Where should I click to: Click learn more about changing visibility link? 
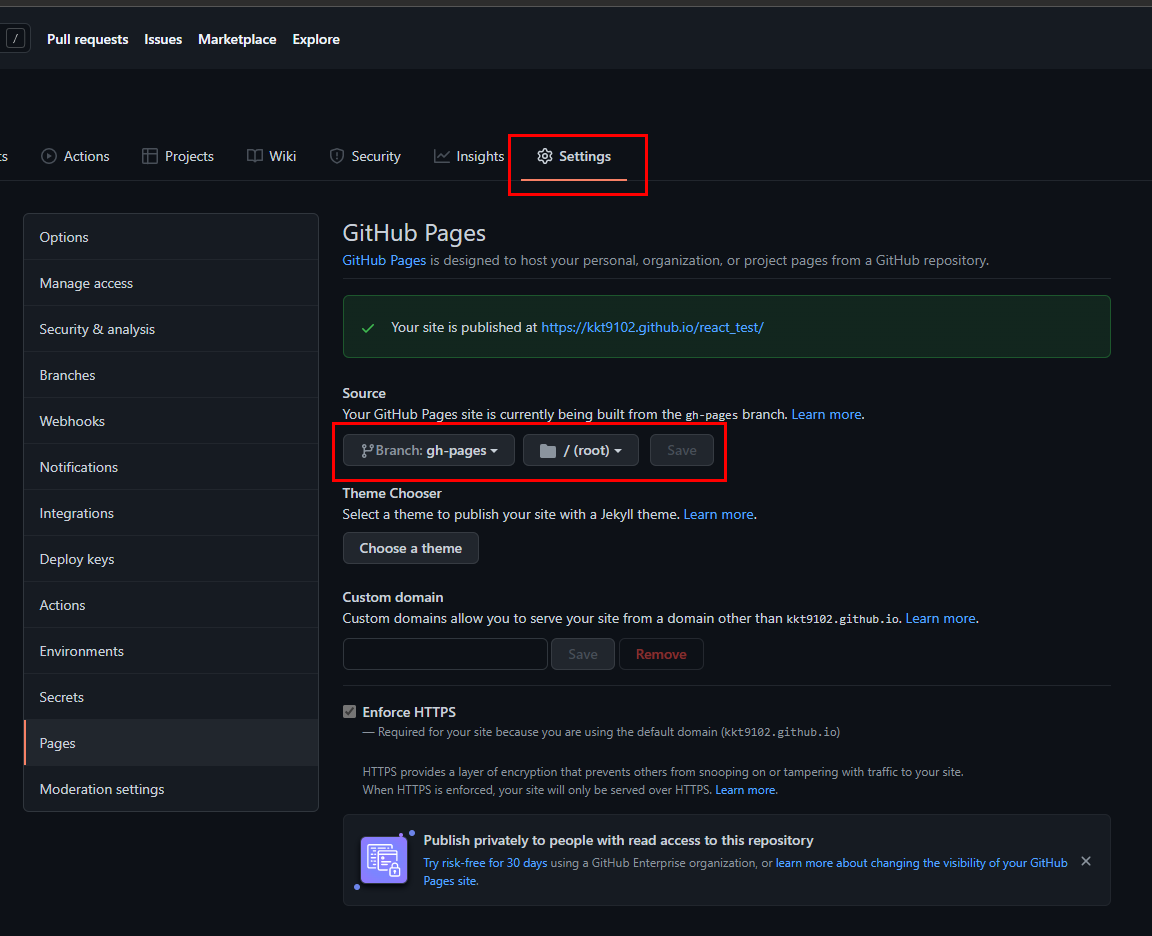pyautogui.click(x=921, y=863)
